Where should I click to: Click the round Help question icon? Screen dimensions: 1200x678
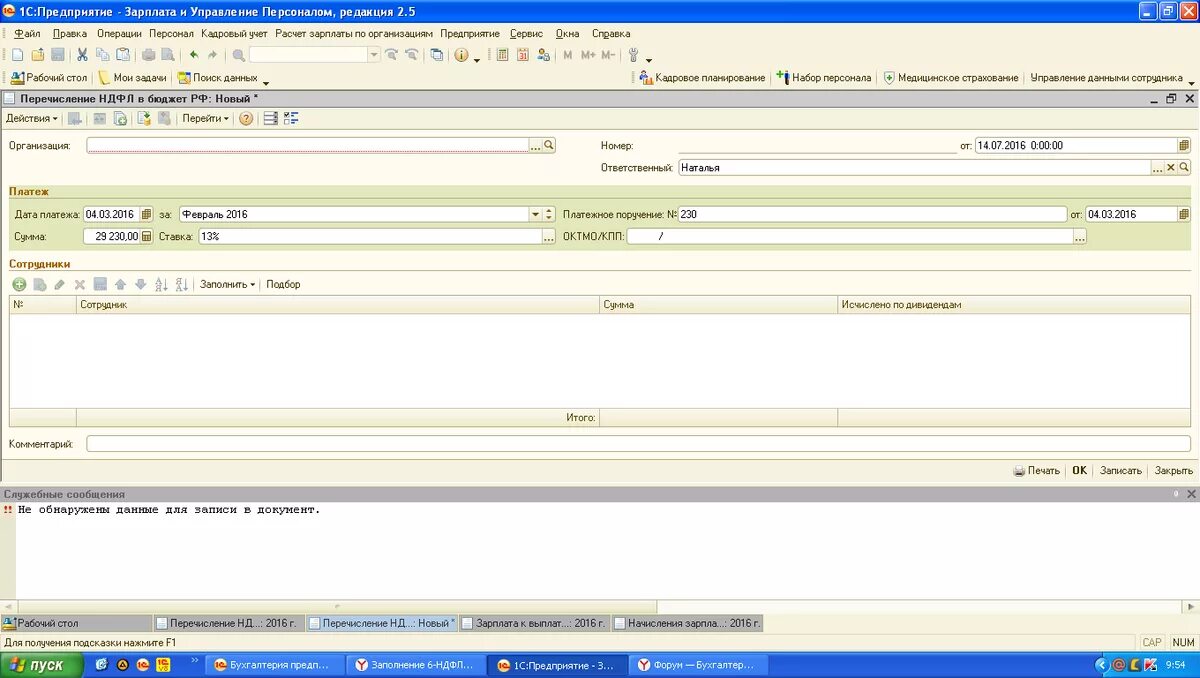(x=246, y=118)
